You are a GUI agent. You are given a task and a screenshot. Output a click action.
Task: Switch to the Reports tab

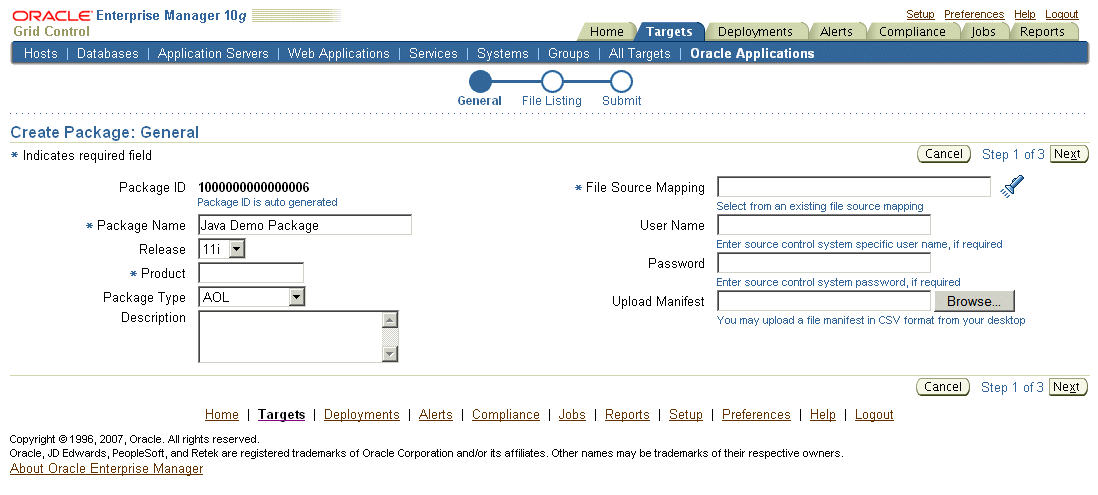click(x=1042, y=32)
